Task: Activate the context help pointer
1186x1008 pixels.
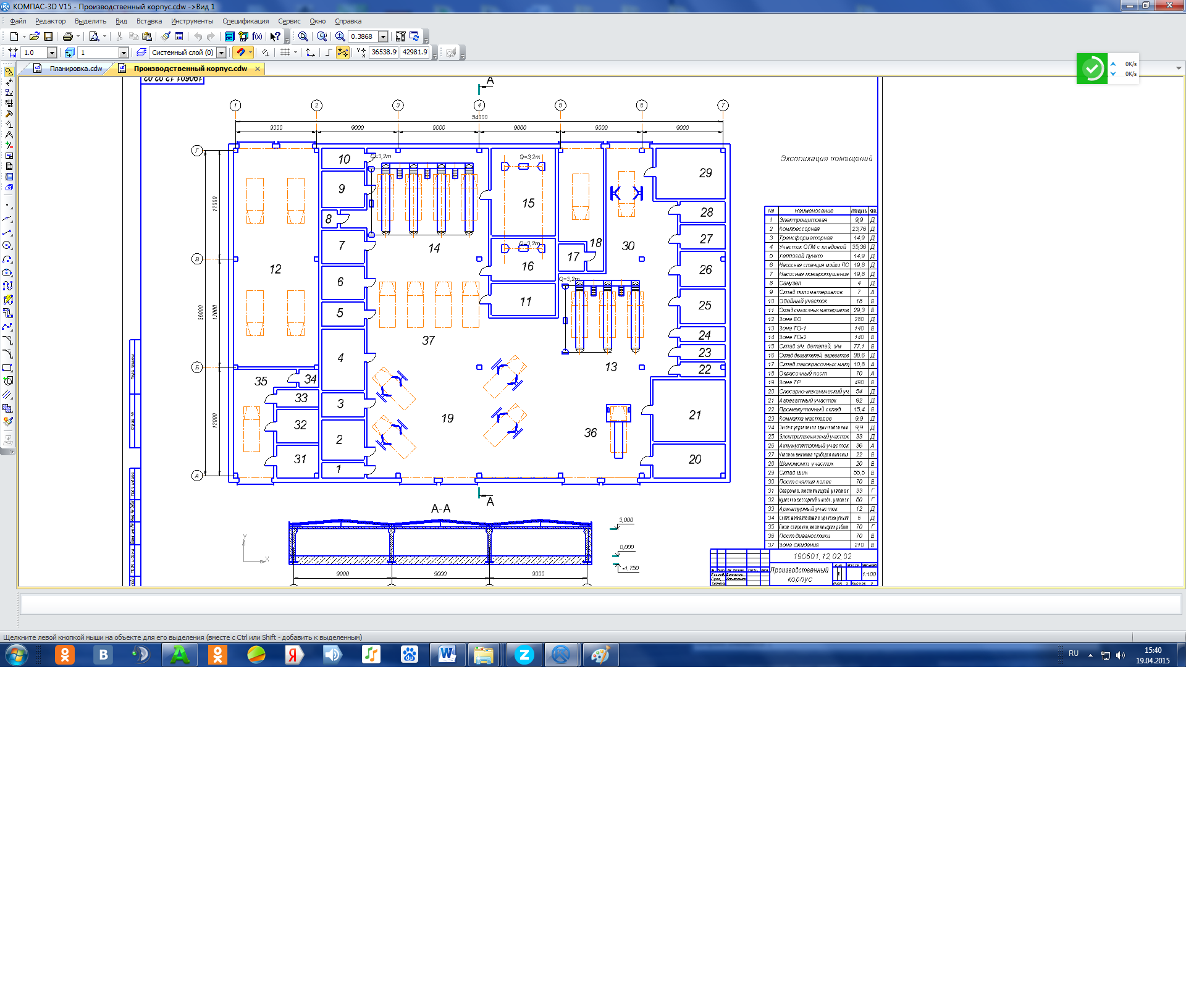Action: 275,36
